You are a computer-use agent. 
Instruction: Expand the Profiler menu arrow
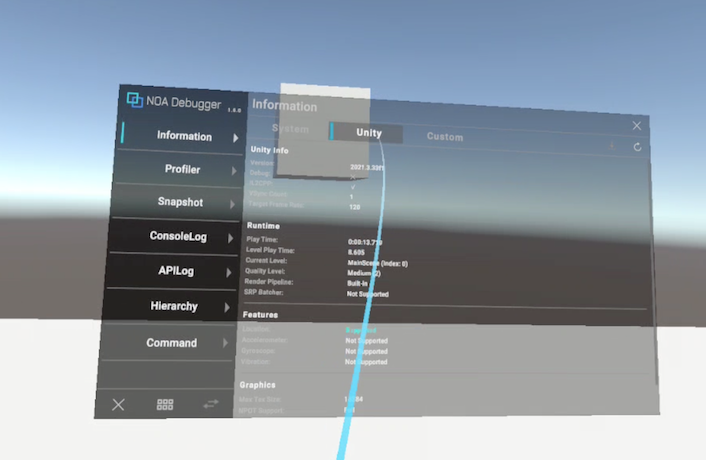pos(234,171)
